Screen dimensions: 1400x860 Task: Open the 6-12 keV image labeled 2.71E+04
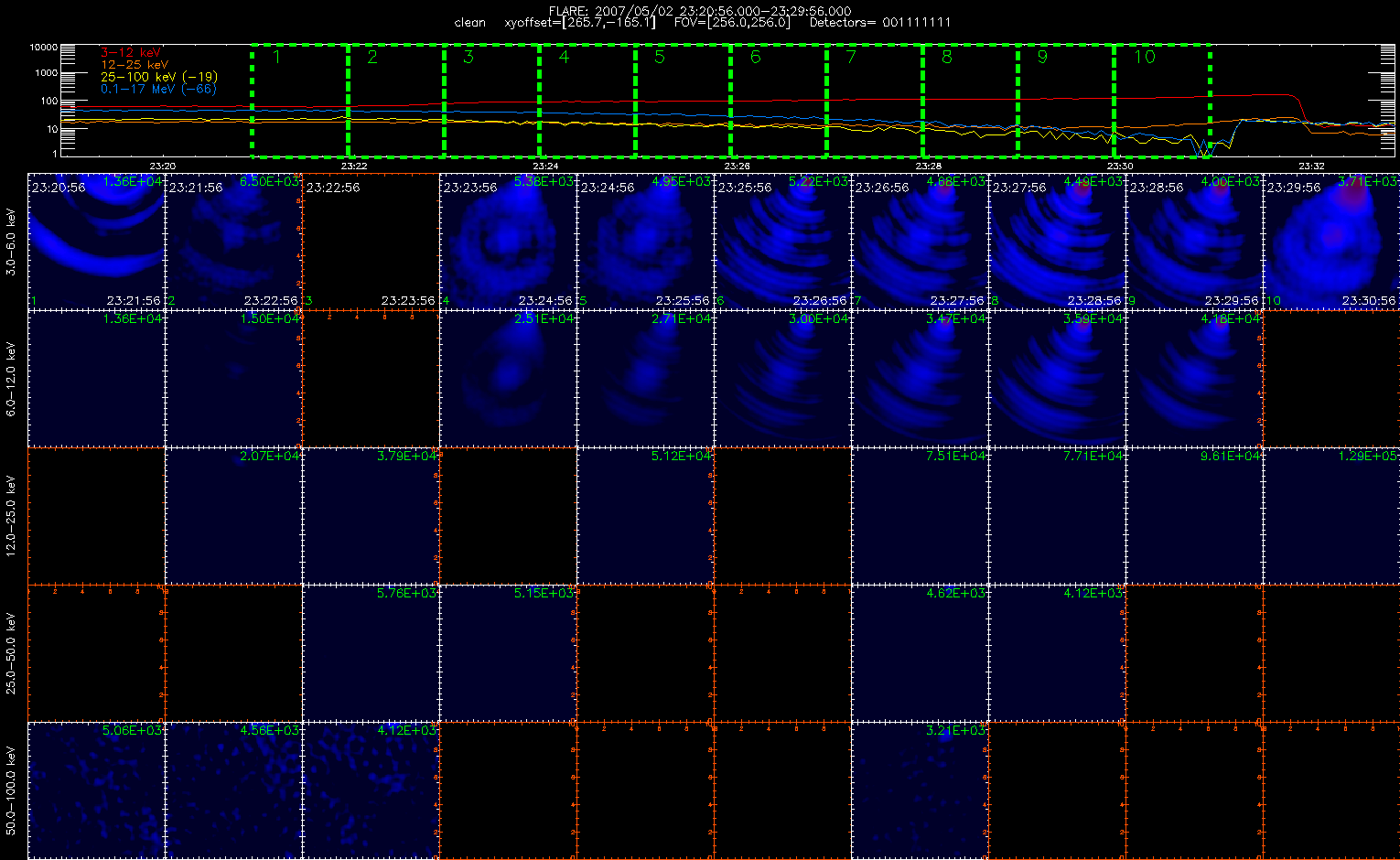[x=646, y=378]
